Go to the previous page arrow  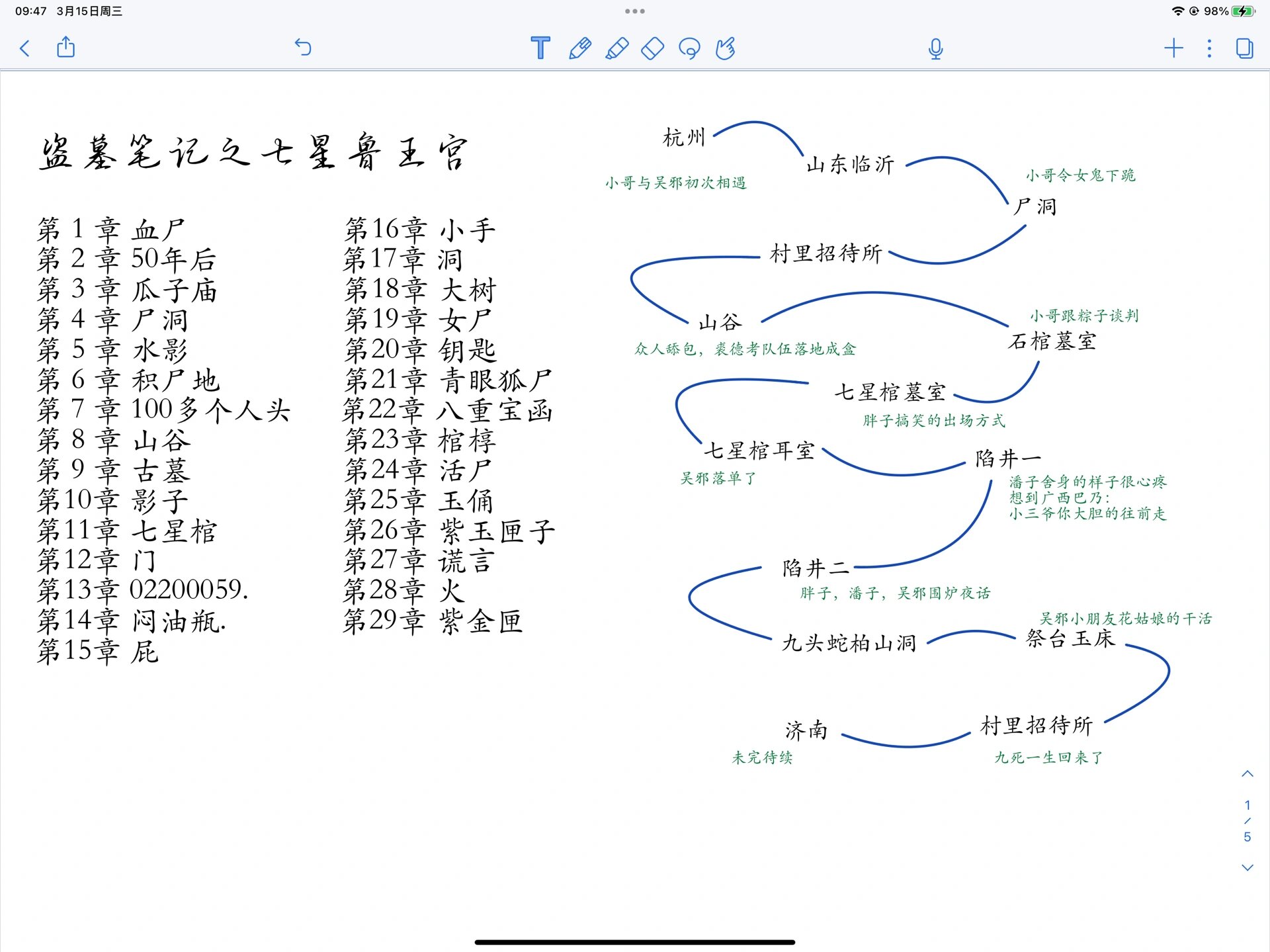click(1248, 773)
